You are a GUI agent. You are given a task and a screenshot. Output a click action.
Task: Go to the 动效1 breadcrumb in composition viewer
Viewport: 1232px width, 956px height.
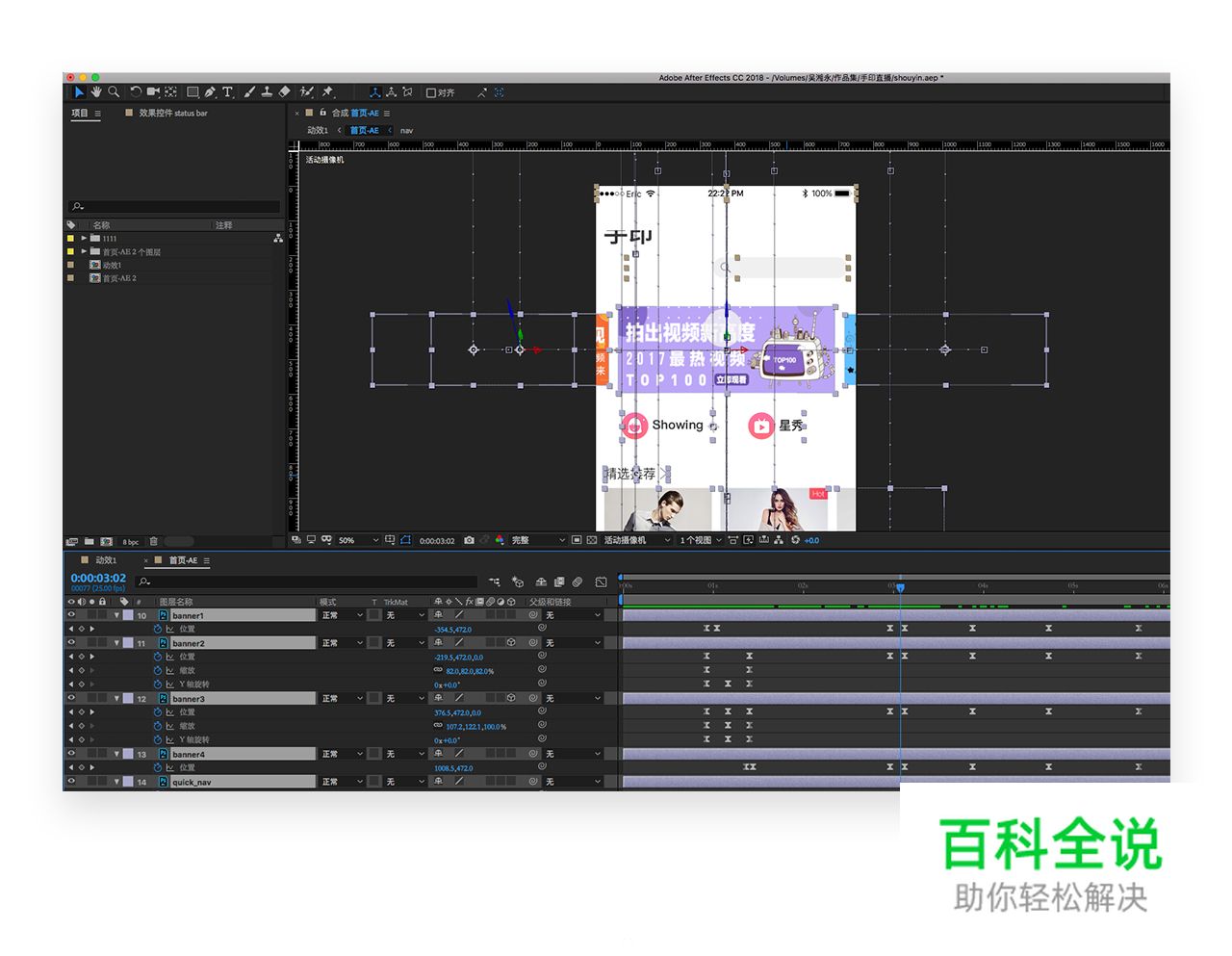(317, 130)
